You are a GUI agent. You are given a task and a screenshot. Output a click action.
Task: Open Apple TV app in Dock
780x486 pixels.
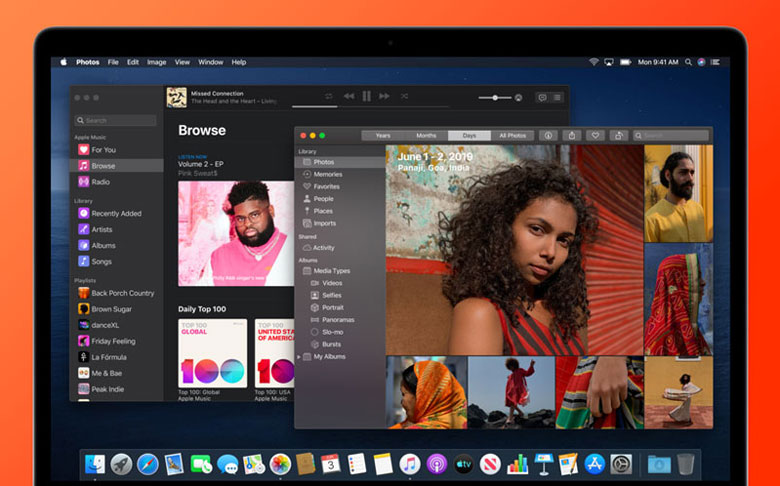[463, 464]
